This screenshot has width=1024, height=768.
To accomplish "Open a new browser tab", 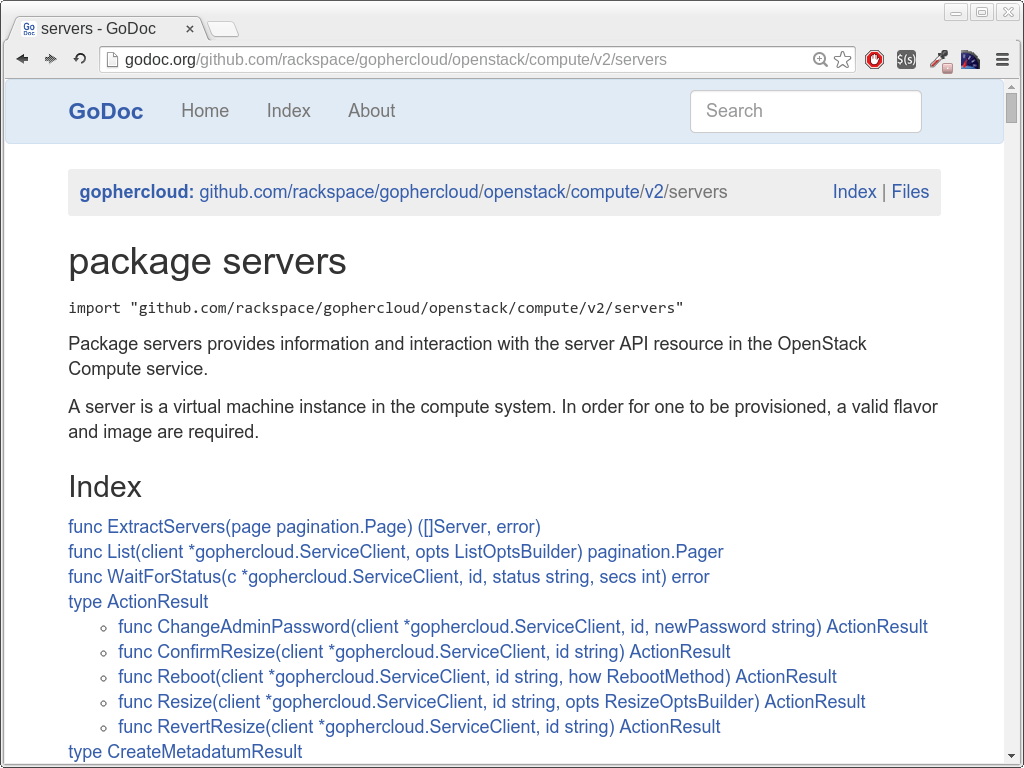I will pos(223,29).
